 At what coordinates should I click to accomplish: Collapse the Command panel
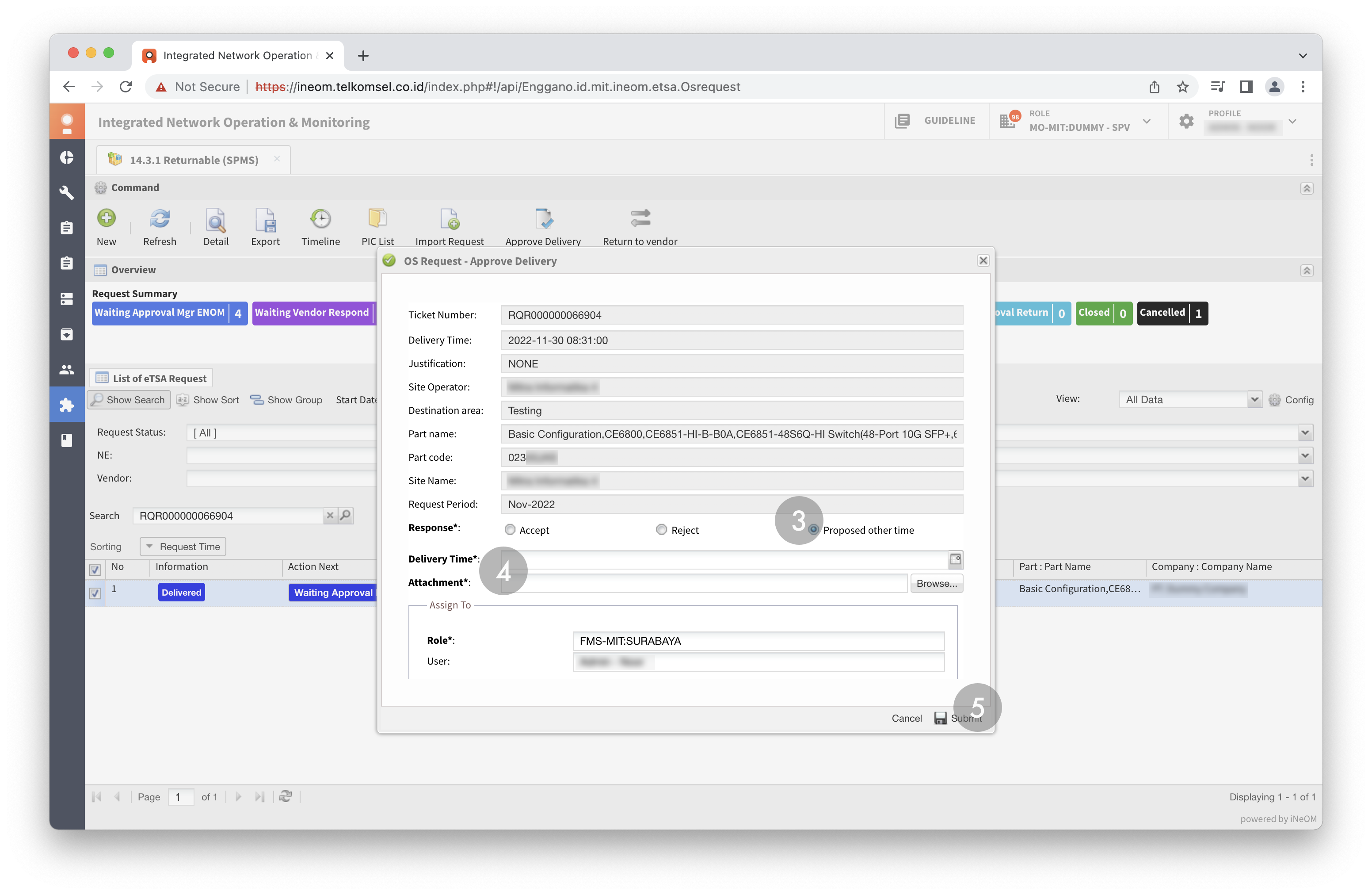coord(1306,188)
